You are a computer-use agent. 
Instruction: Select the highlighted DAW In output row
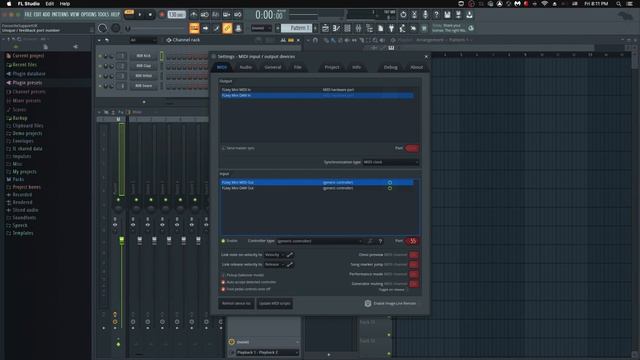pyautogui.click(x=317, y=95)
